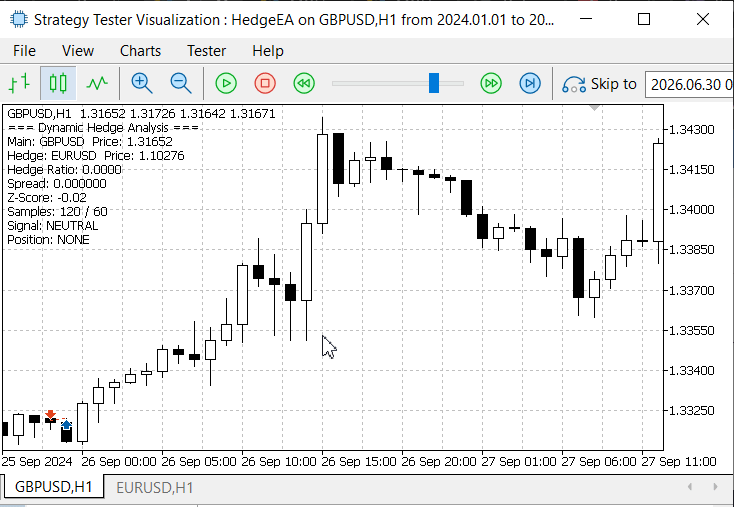Zoom in on the chart

(142, 83)
